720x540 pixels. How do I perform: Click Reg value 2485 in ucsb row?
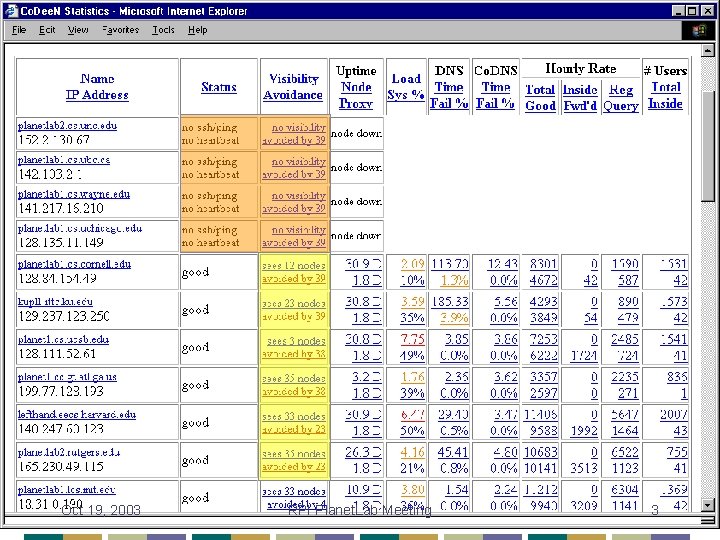624,339
